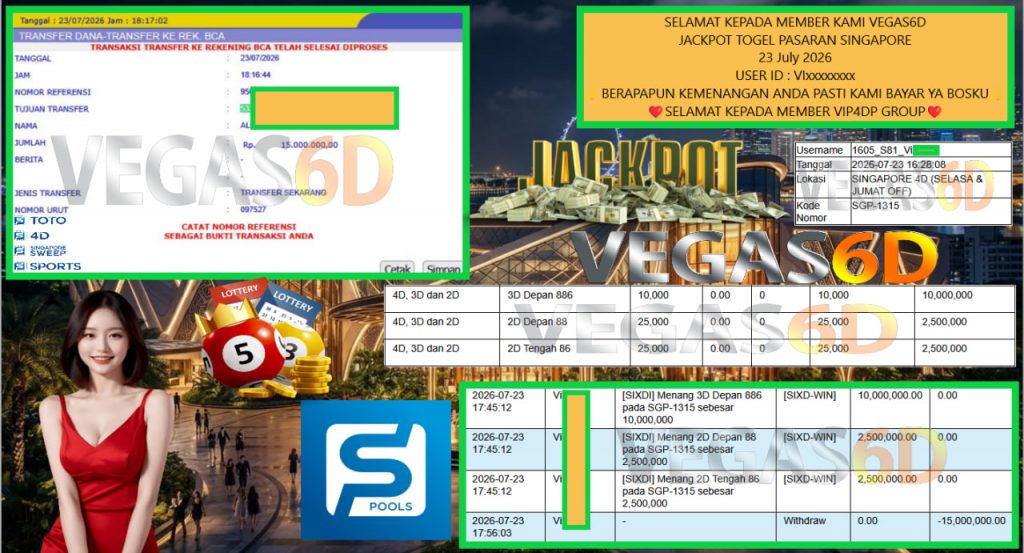Click the TOTO logo icon
This screenshot has height=553, width=1024.
[20, 221]
